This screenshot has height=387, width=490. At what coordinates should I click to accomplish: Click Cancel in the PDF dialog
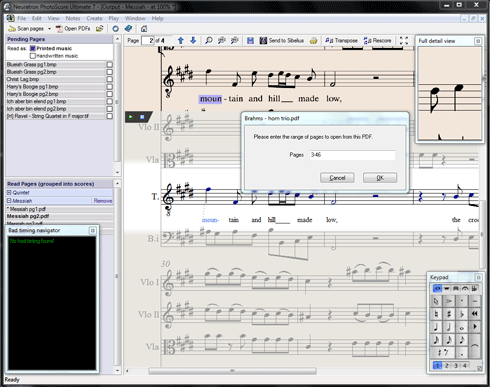click(x=337, y=178)
